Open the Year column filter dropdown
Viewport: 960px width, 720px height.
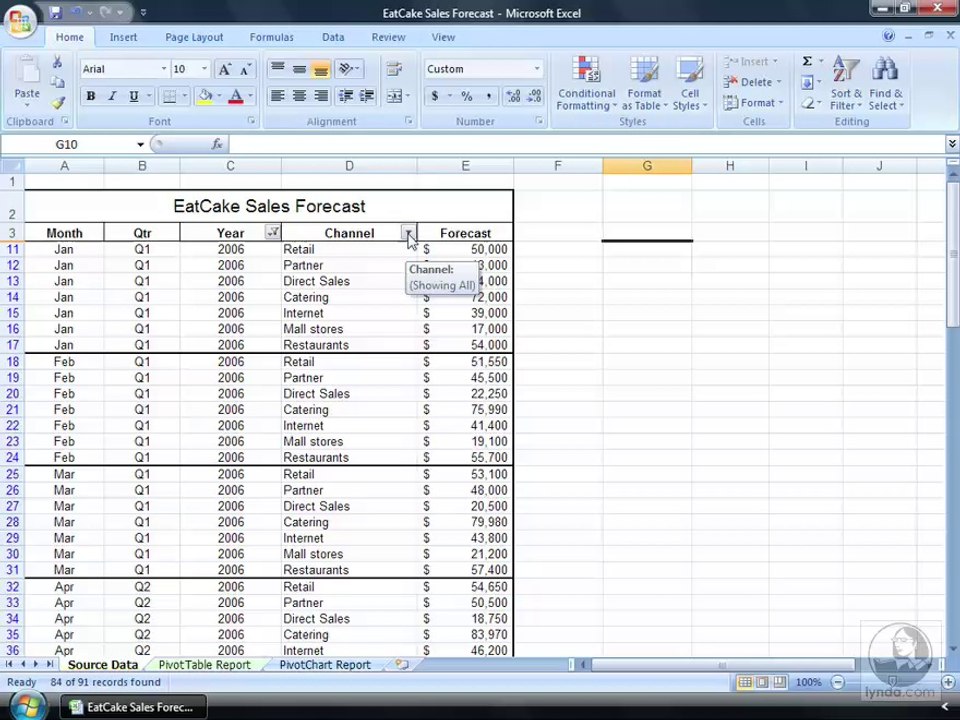coord(272,232)
